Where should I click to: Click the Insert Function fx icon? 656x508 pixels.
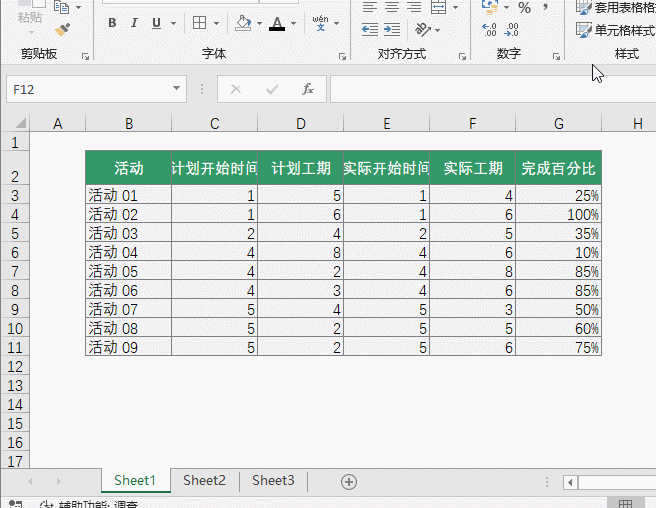[308, 89]
